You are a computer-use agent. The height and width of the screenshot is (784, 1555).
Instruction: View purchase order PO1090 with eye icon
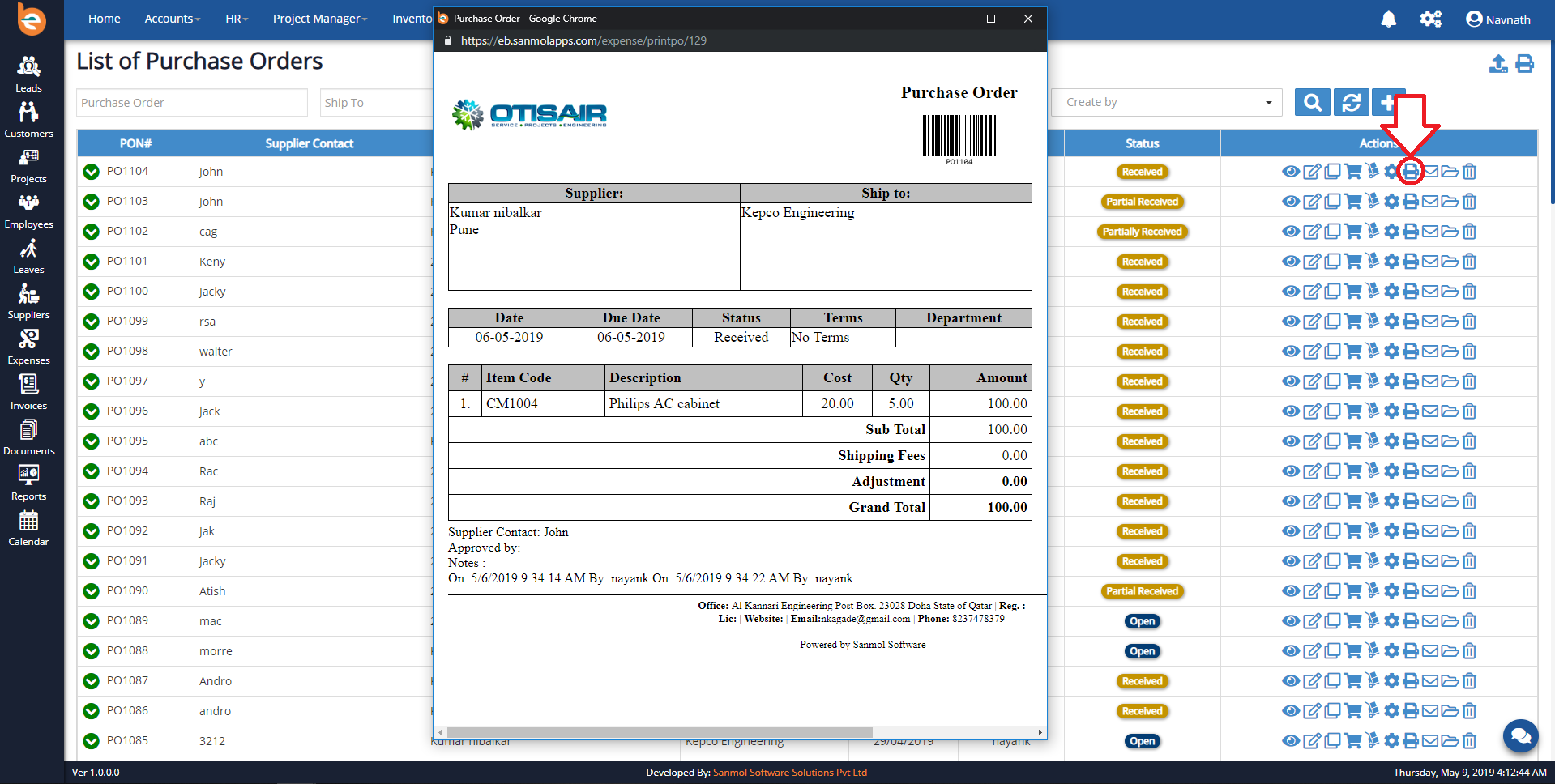[1291, 591]
